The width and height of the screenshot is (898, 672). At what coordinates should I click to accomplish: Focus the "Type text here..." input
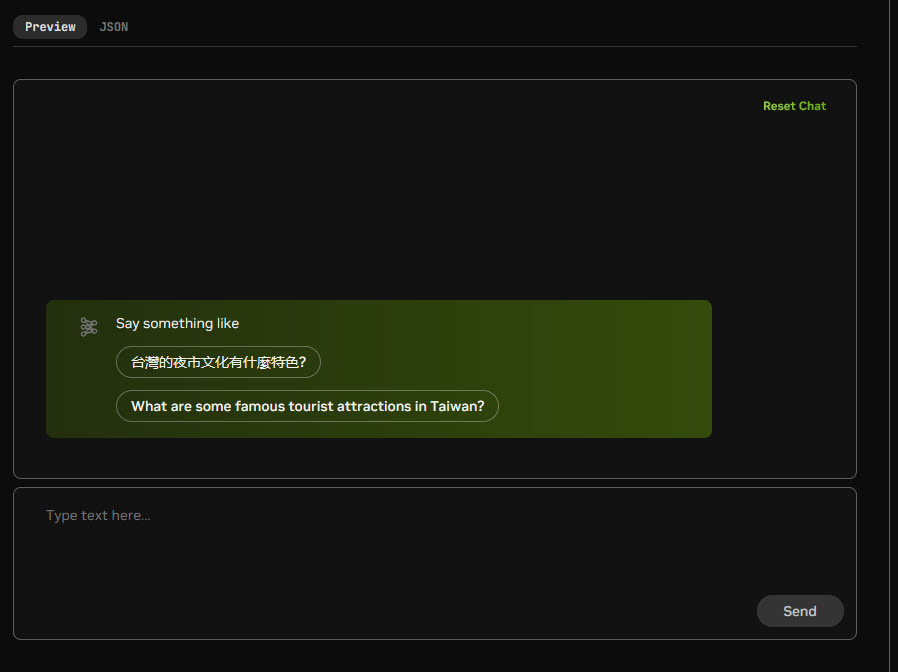point(400,540)
